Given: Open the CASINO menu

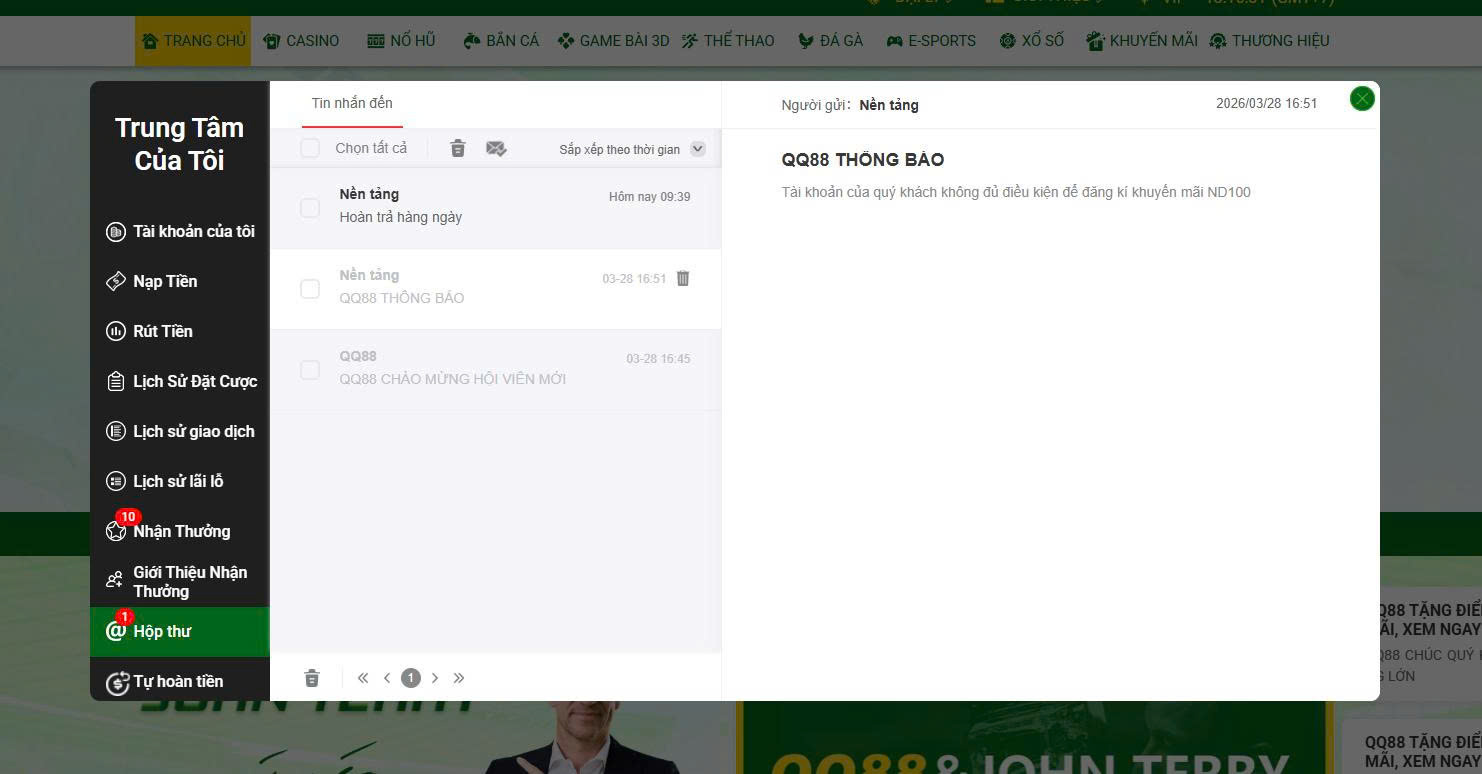Looking at the screenshot, I should (x=301, y=41).
